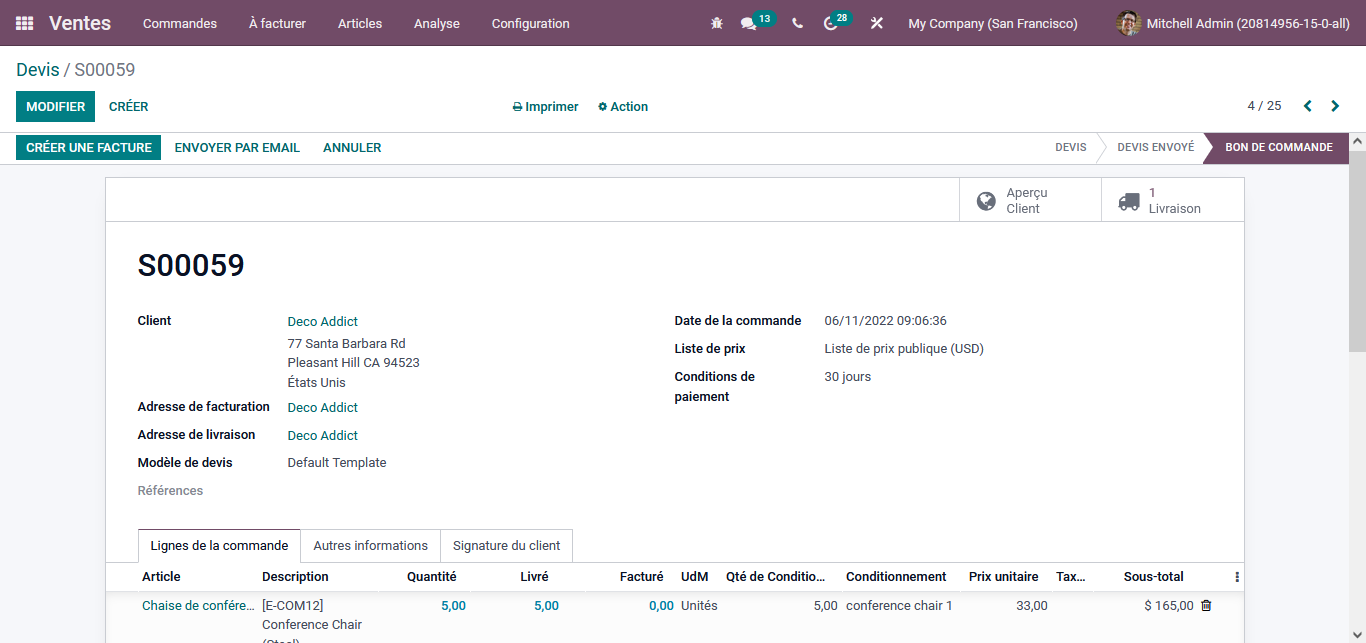Sort by Conditionnement column header

(896, 577)
